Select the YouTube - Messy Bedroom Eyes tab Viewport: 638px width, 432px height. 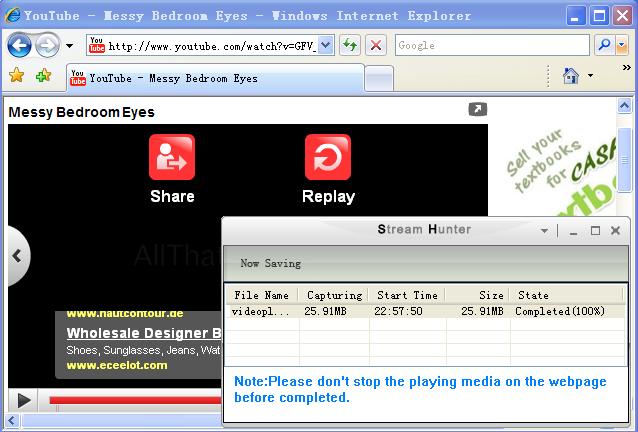(x=215, y=78)
